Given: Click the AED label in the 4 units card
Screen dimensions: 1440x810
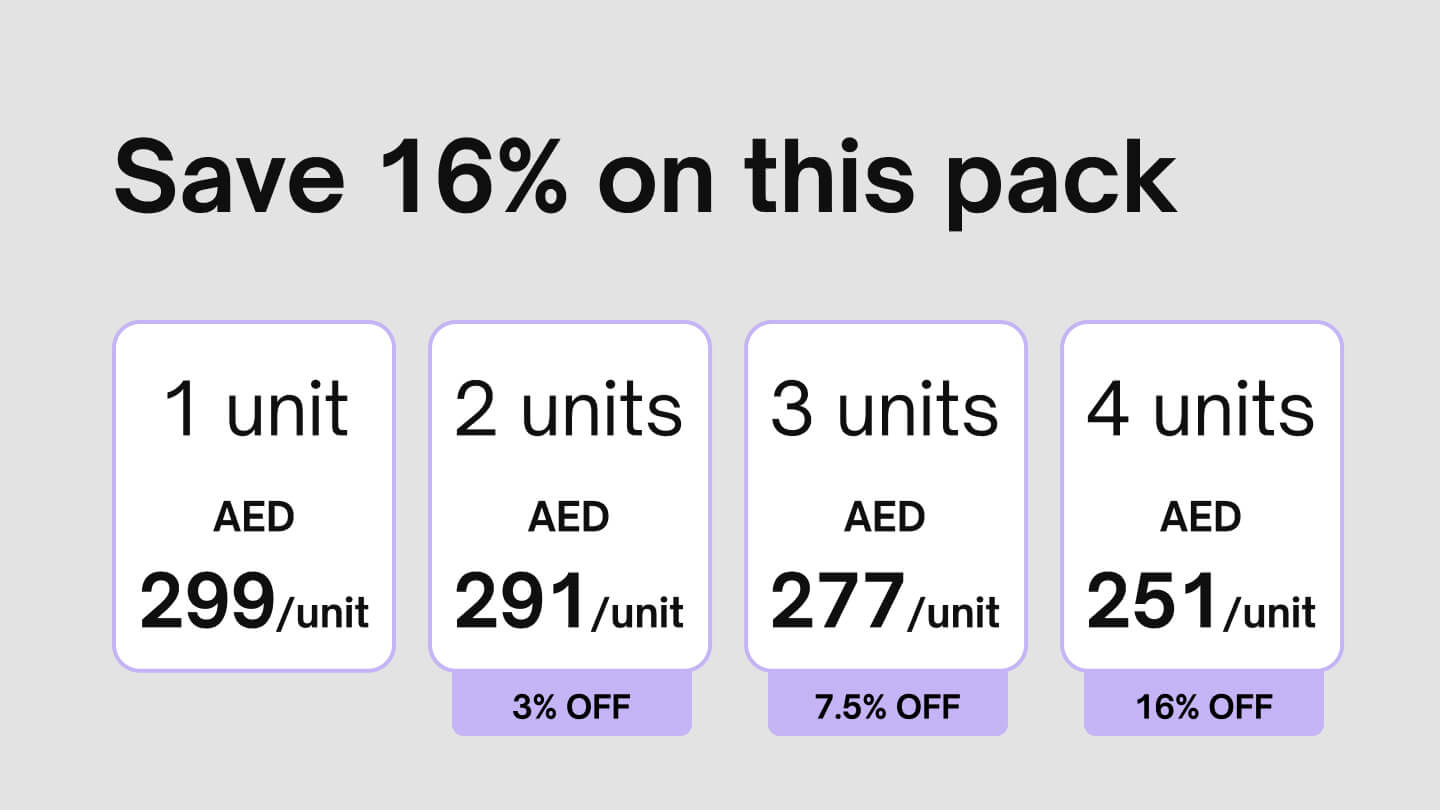Looking at the screenshot, I should tap(1201, 518).
